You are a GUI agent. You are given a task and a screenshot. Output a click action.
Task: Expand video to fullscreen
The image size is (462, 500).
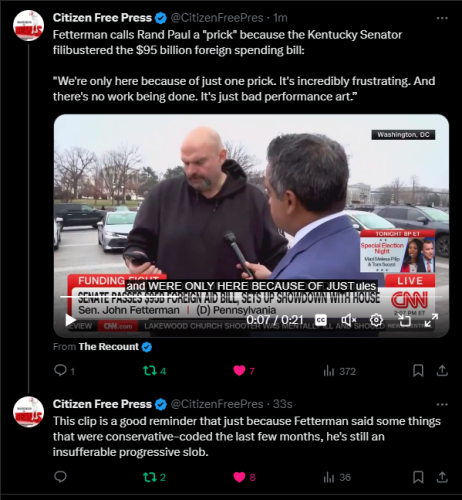pyautogui.click(x=431, y=320)
